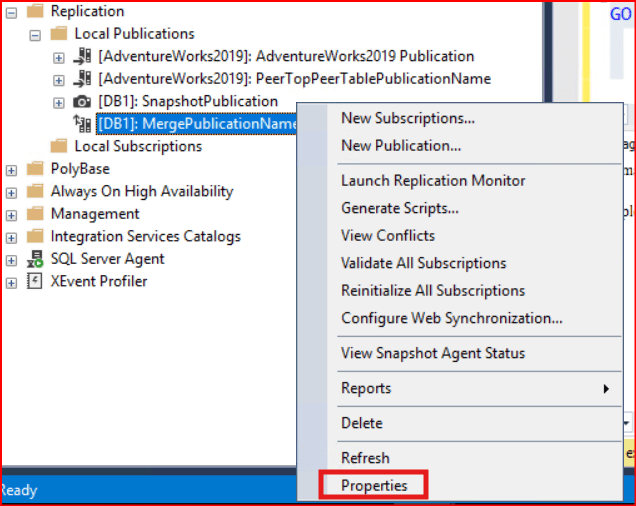Select Integration Services Catalogs item

click(x=146, y=237)
